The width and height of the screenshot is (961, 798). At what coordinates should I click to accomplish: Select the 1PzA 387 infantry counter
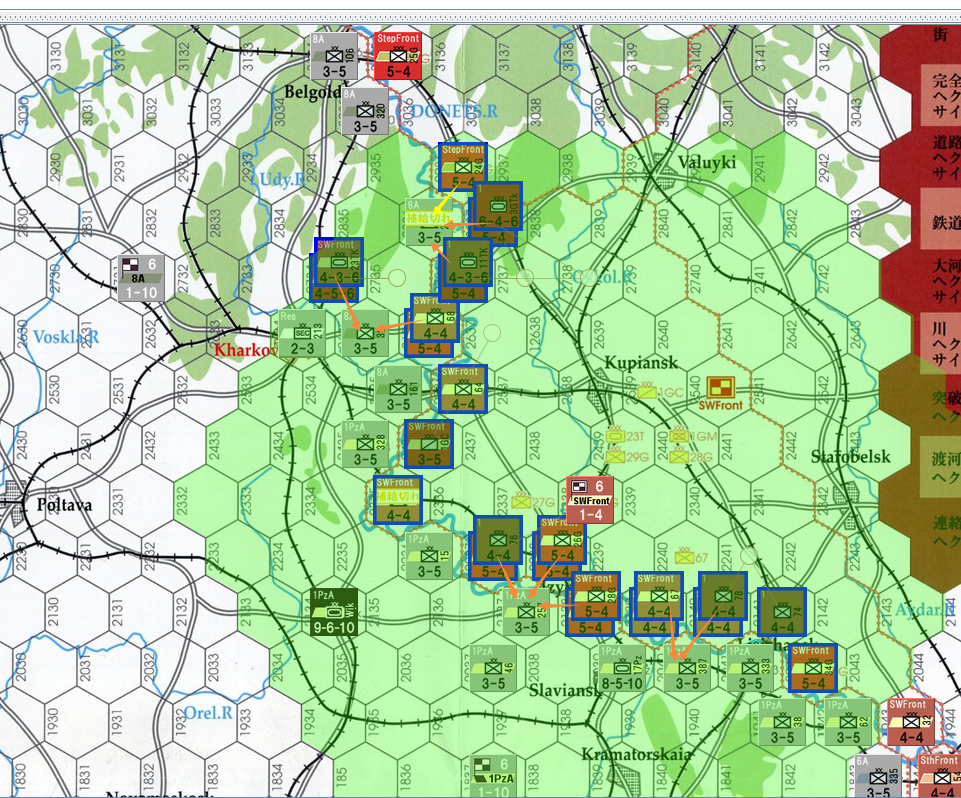[687, 668]
